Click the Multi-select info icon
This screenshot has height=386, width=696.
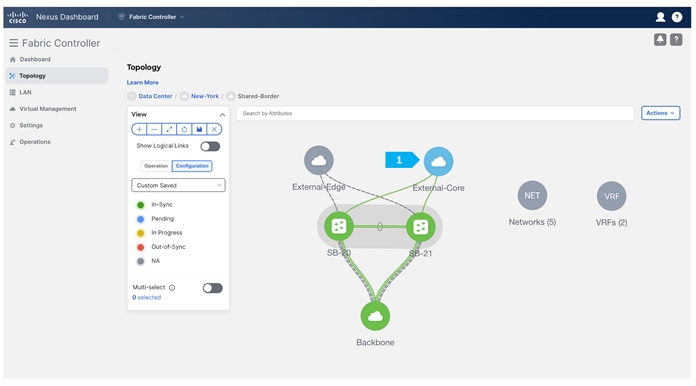click(172, 288)
